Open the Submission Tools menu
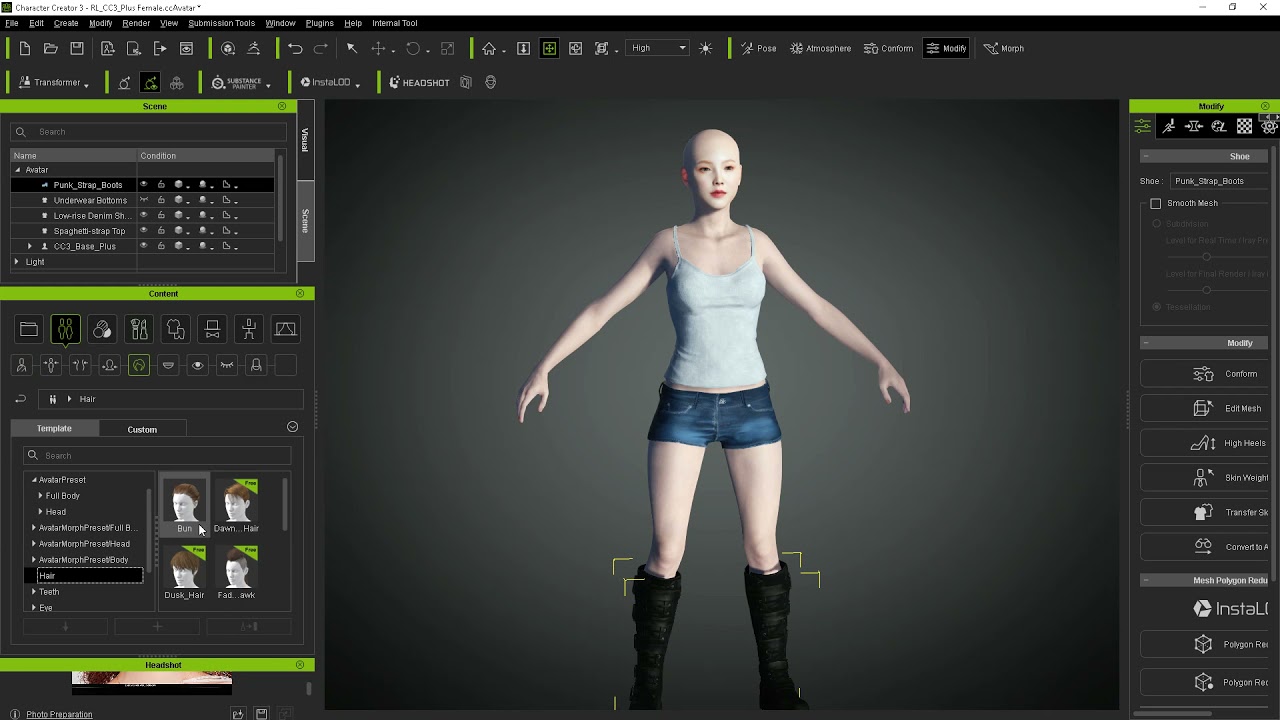This screenshot has width=1280, height=720. click(221, 23)
